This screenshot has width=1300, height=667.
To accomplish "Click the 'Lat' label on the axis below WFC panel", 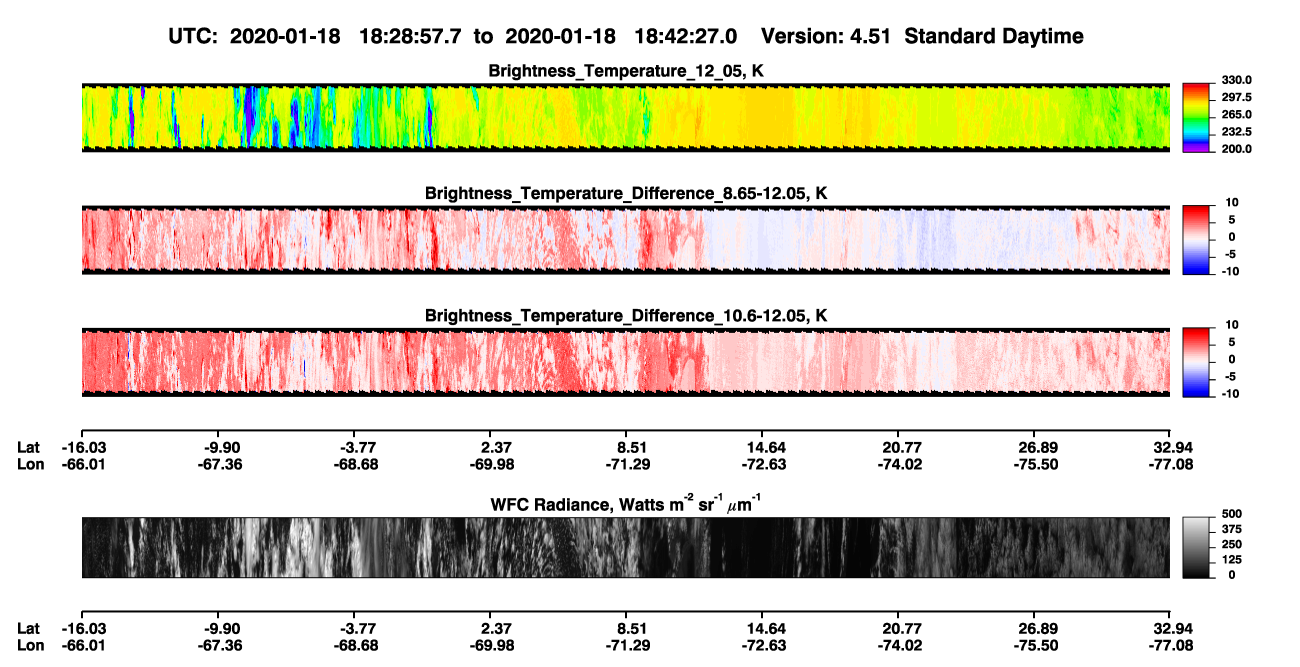I will [x=28, y=628].
